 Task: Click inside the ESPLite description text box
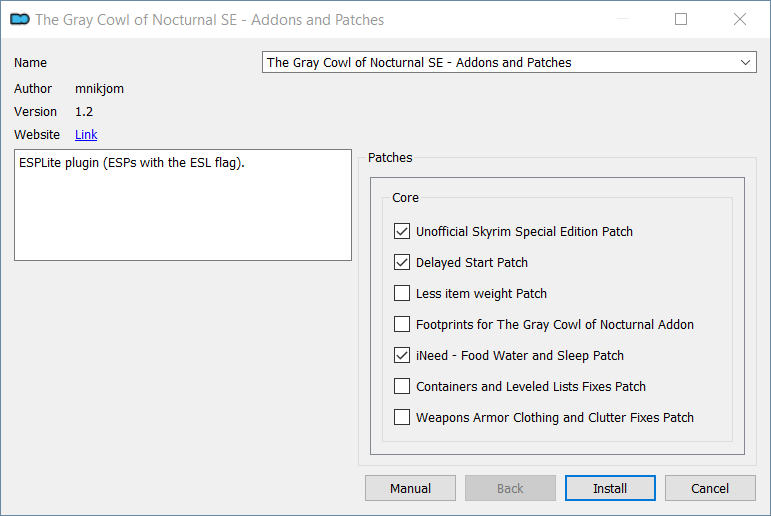183,205
